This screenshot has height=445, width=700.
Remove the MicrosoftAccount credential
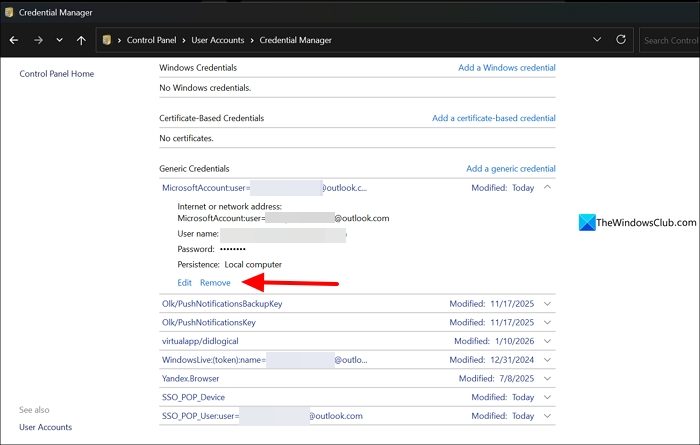coord(215,283)
